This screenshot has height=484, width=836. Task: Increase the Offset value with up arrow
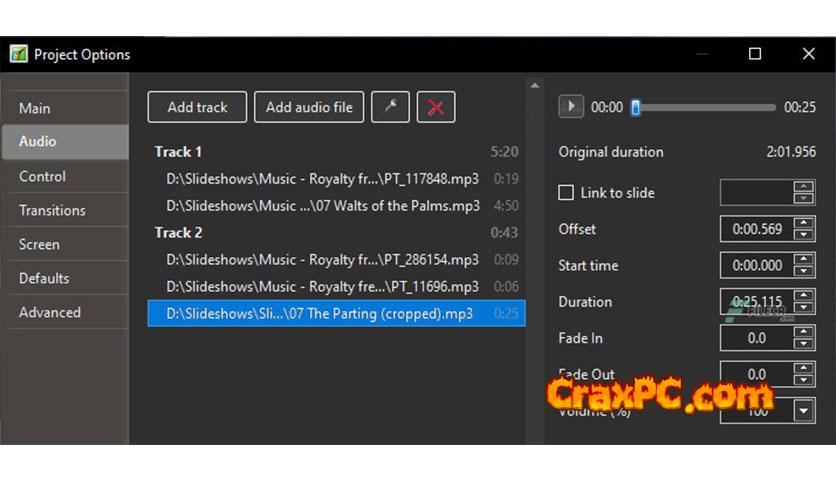click(803, 223)
